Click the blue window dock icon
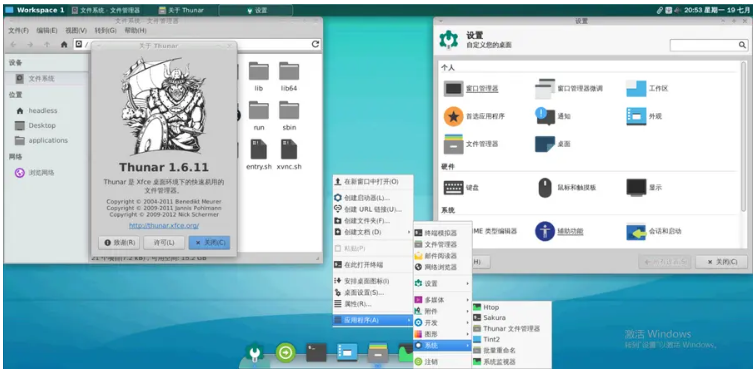Viewport: 756px width, 371px height. (347, 353)
